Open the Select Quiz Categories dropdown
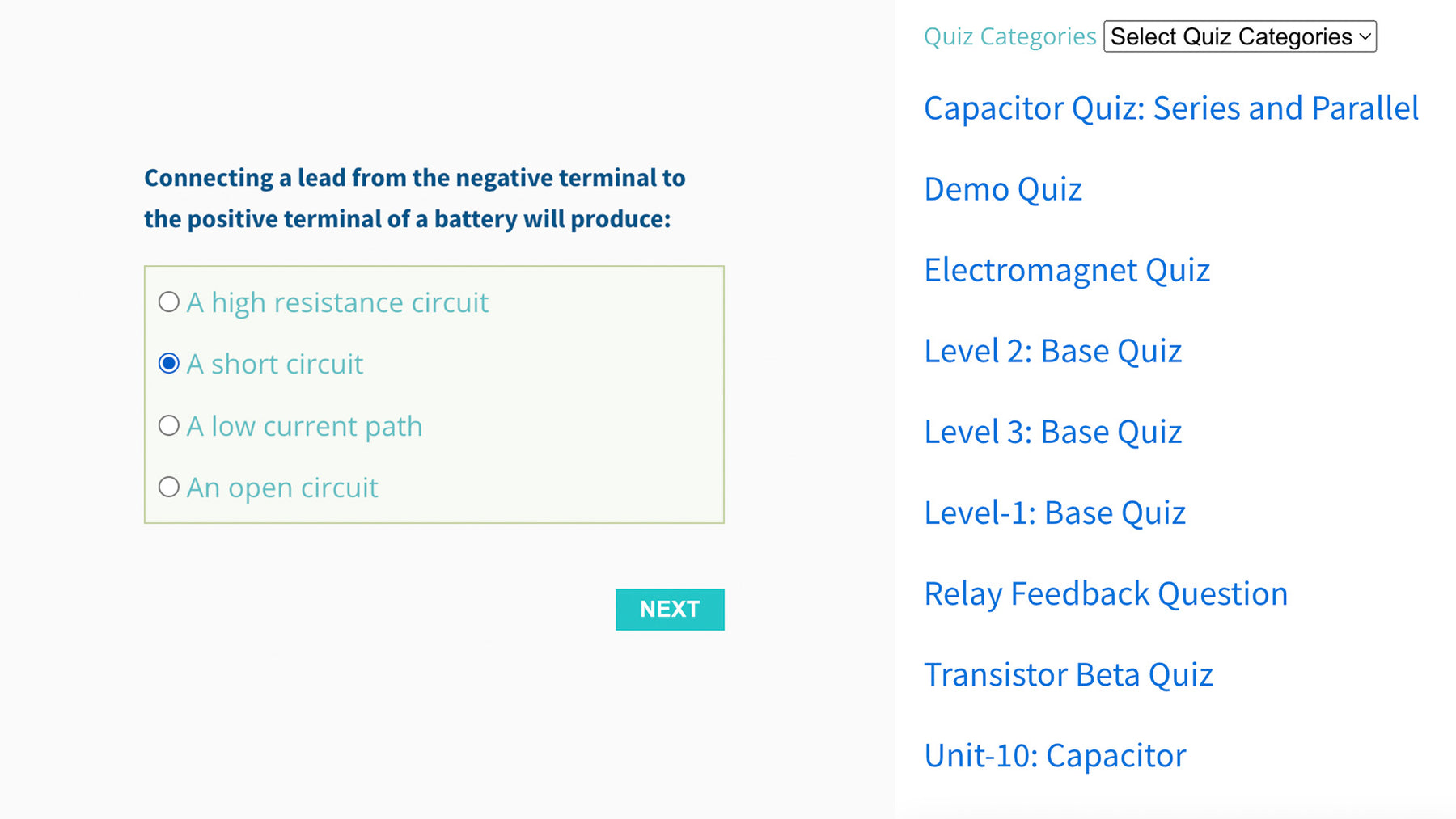 [1239, 36]
